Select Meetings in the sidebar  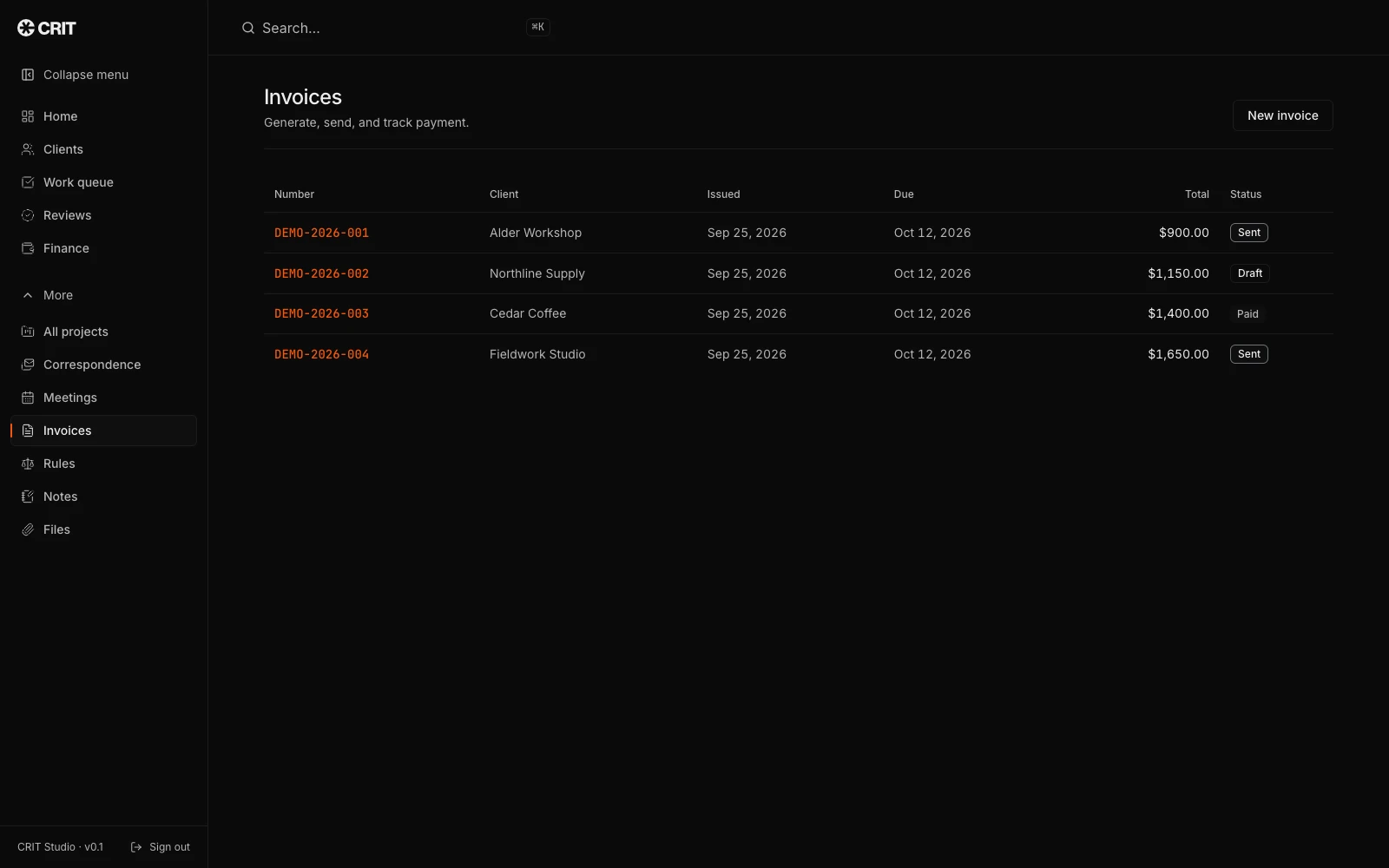tap(103, 398)
